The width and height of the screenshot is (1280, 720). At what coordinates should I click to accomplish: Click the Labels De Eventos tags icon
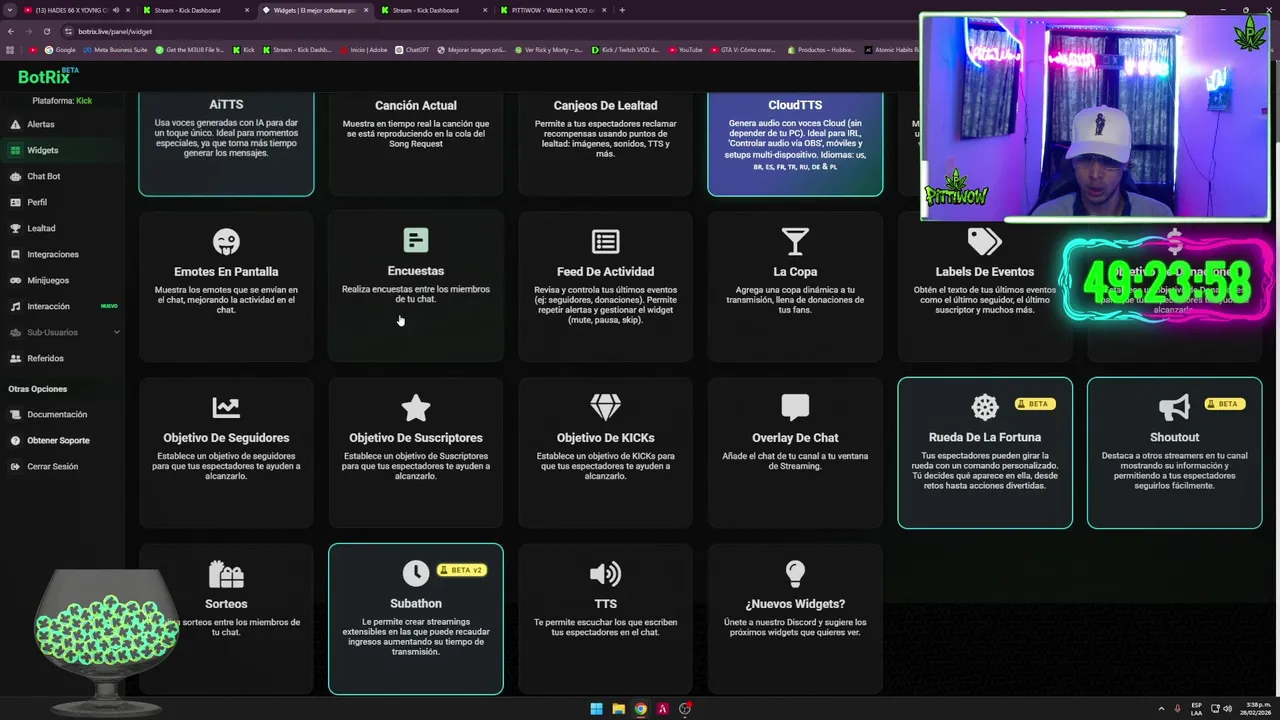pyautogui.click(x=984, y=241)
